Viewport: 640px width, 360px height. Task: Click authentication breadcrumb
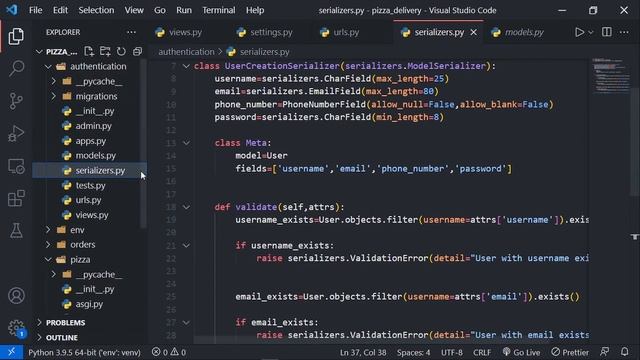186,52
